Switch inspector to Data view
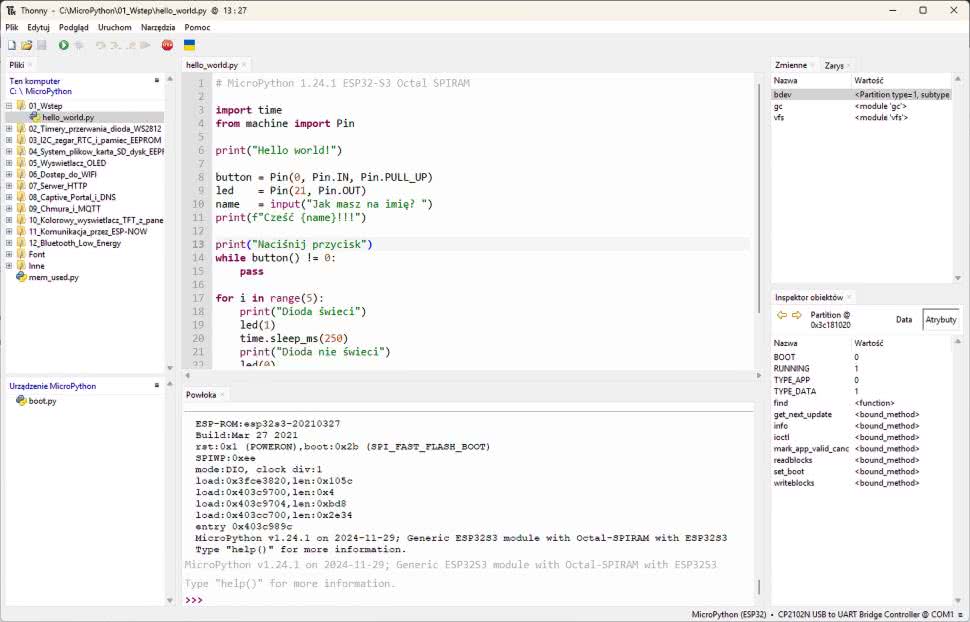 tap(903, 320)
